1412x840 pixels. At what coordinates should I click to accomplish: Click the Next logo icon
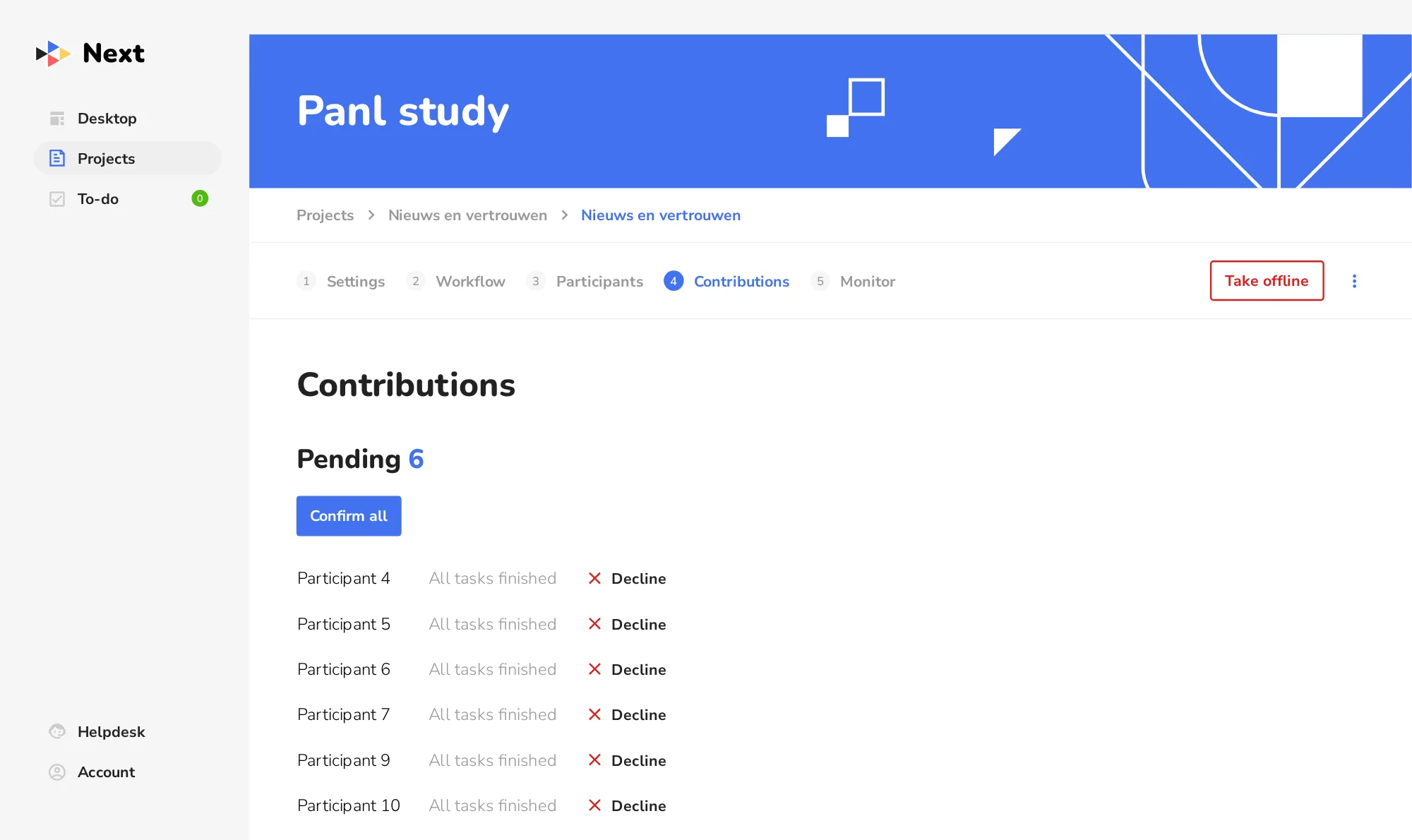53,54
